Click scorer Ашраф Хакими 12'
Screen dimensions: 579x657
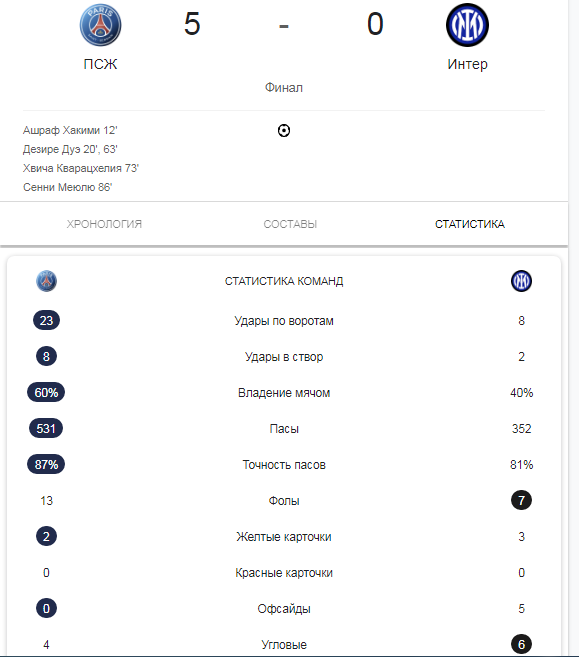pos(70,130)
